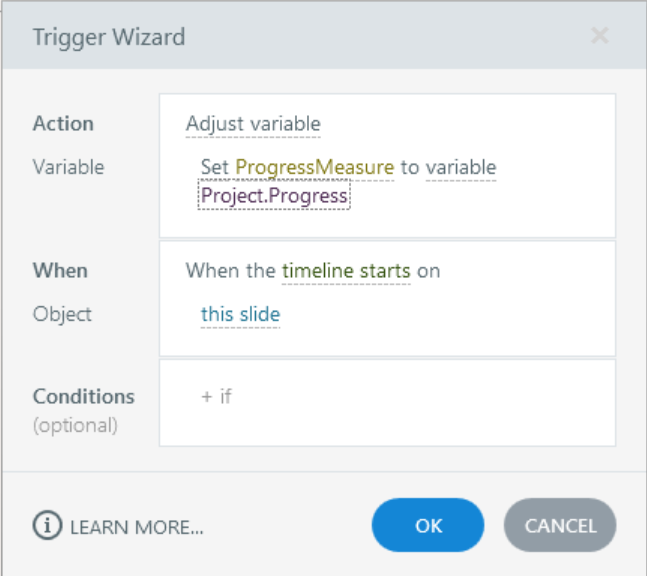Change the 'timeline starts' event
Viewport: 647px width, 576px height.
(x=346, y=270)
